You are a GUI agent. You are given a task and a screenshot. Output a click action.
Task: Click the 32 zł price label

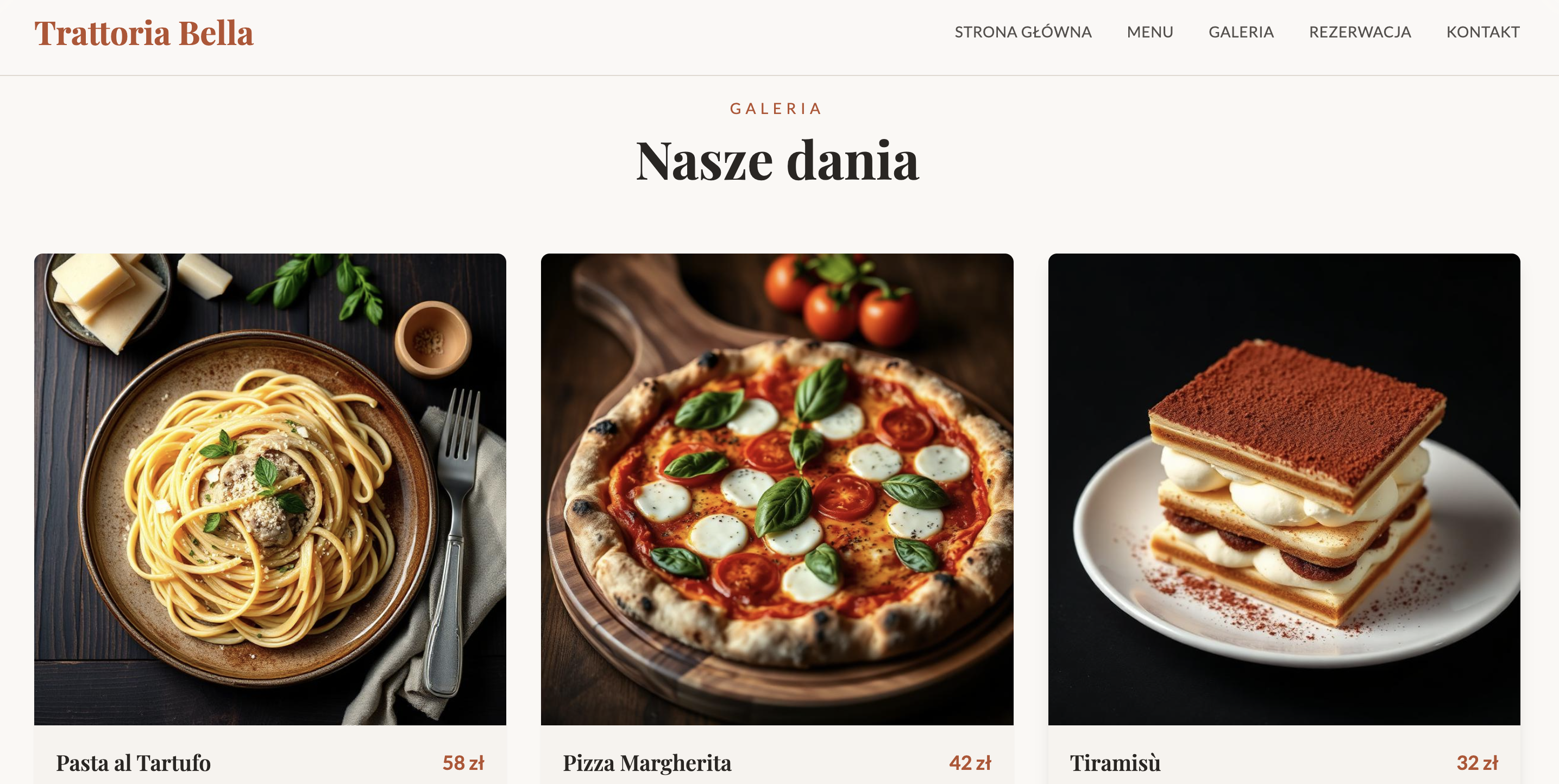pyautogui.click(x=1478, y=763)
